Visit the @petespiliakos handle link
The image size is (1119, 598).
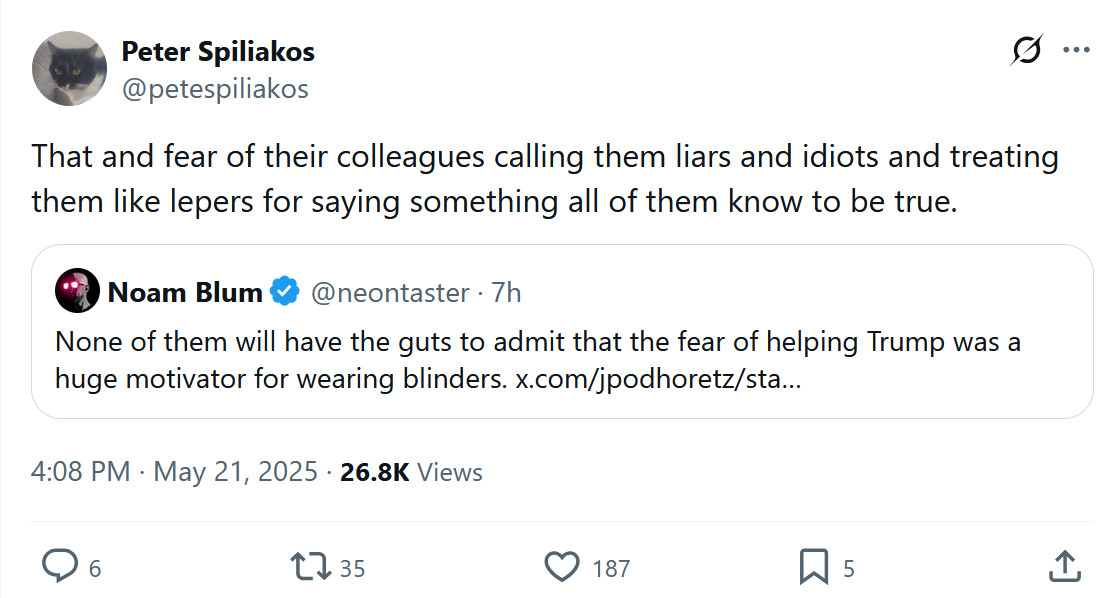click(x=214, y=89)
